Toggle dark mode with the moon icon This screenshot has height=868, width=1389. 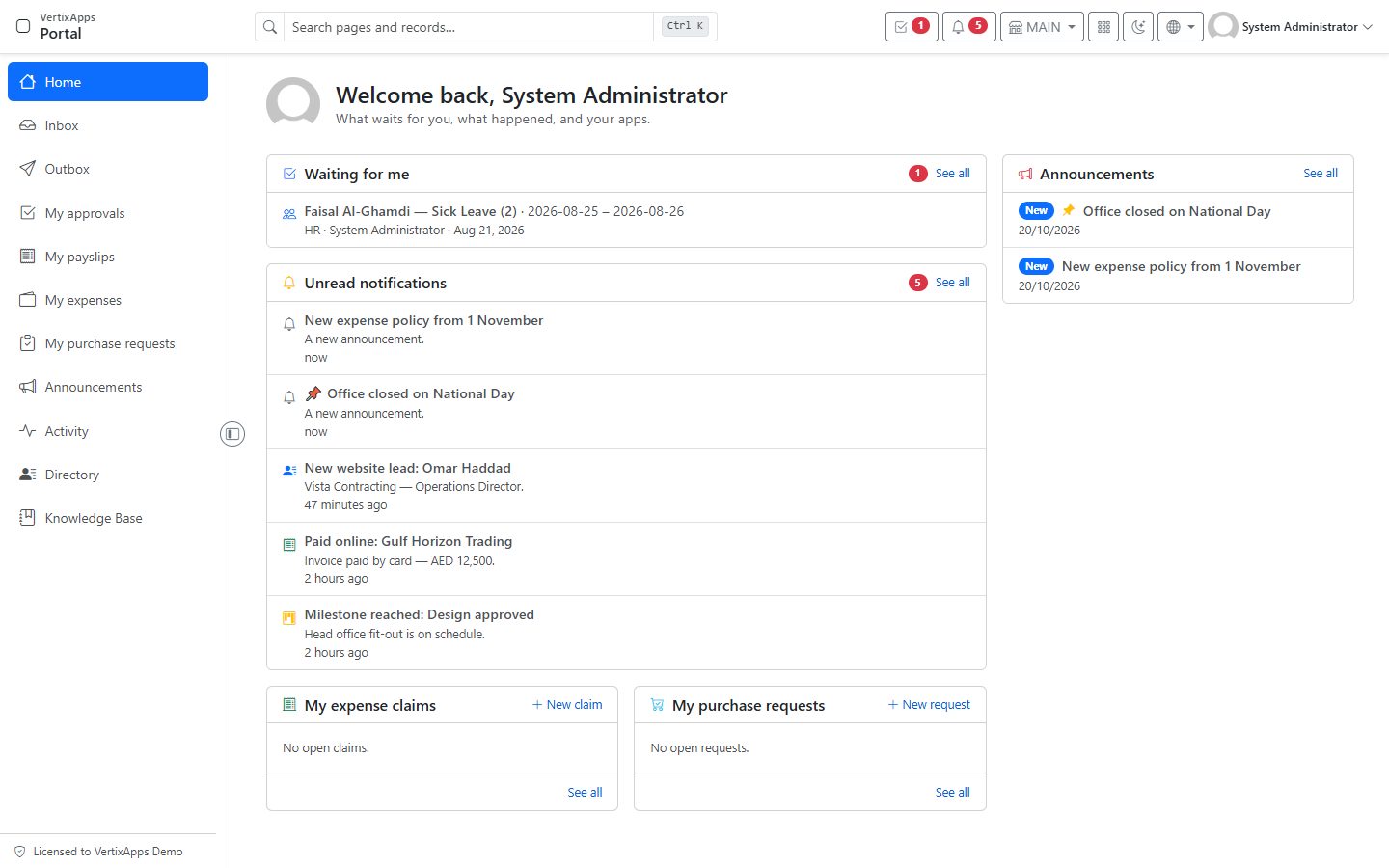click(1138, 27)
